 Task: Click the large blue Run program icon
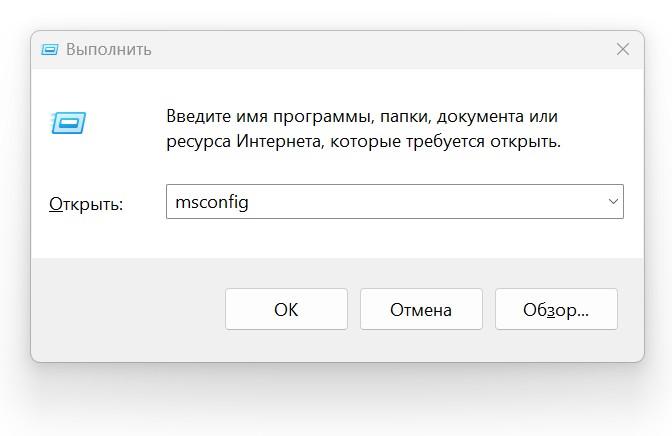point(68,123)
